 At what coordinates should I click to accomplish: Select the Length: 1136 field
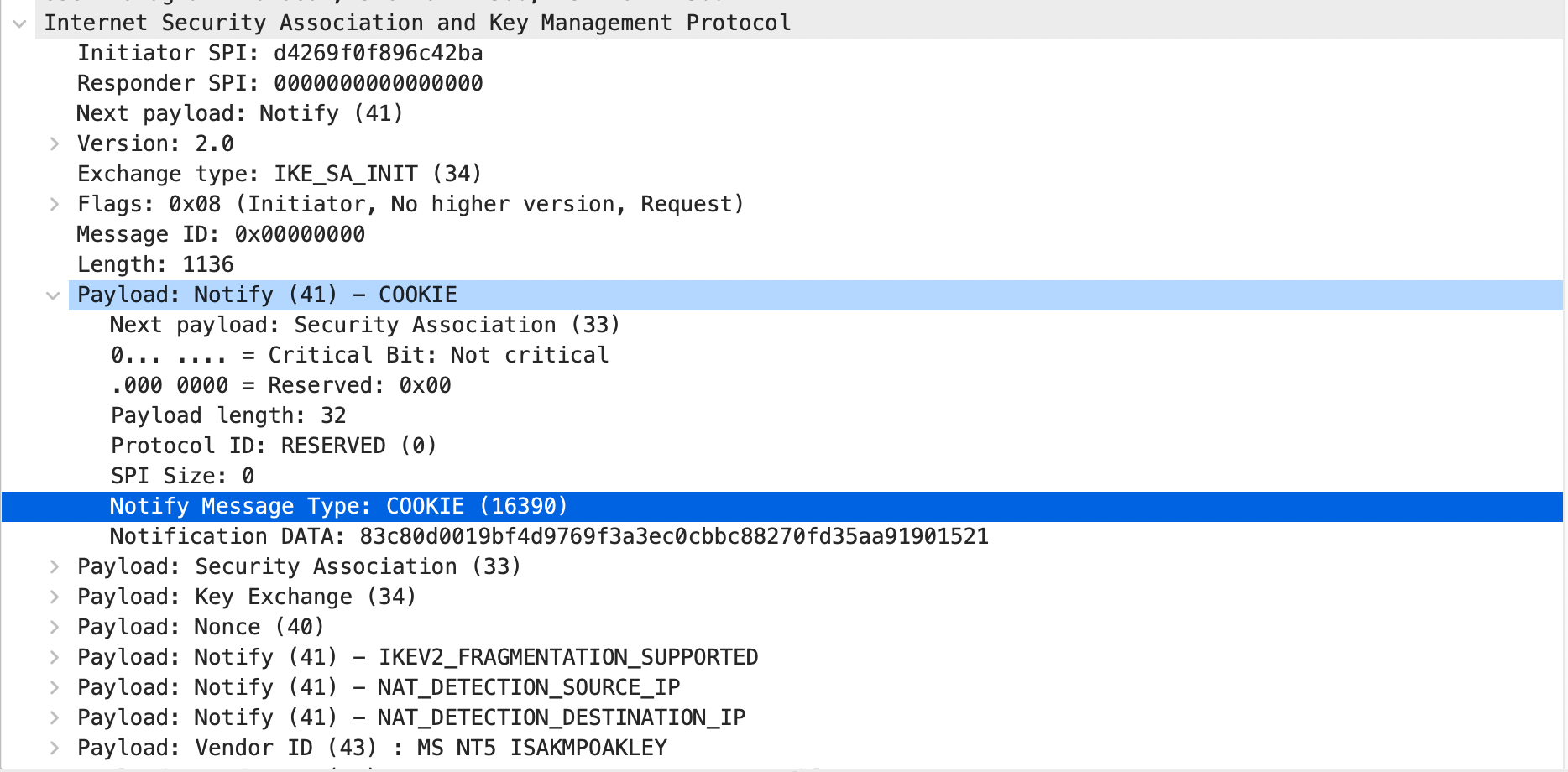click(x=155, y=265)
